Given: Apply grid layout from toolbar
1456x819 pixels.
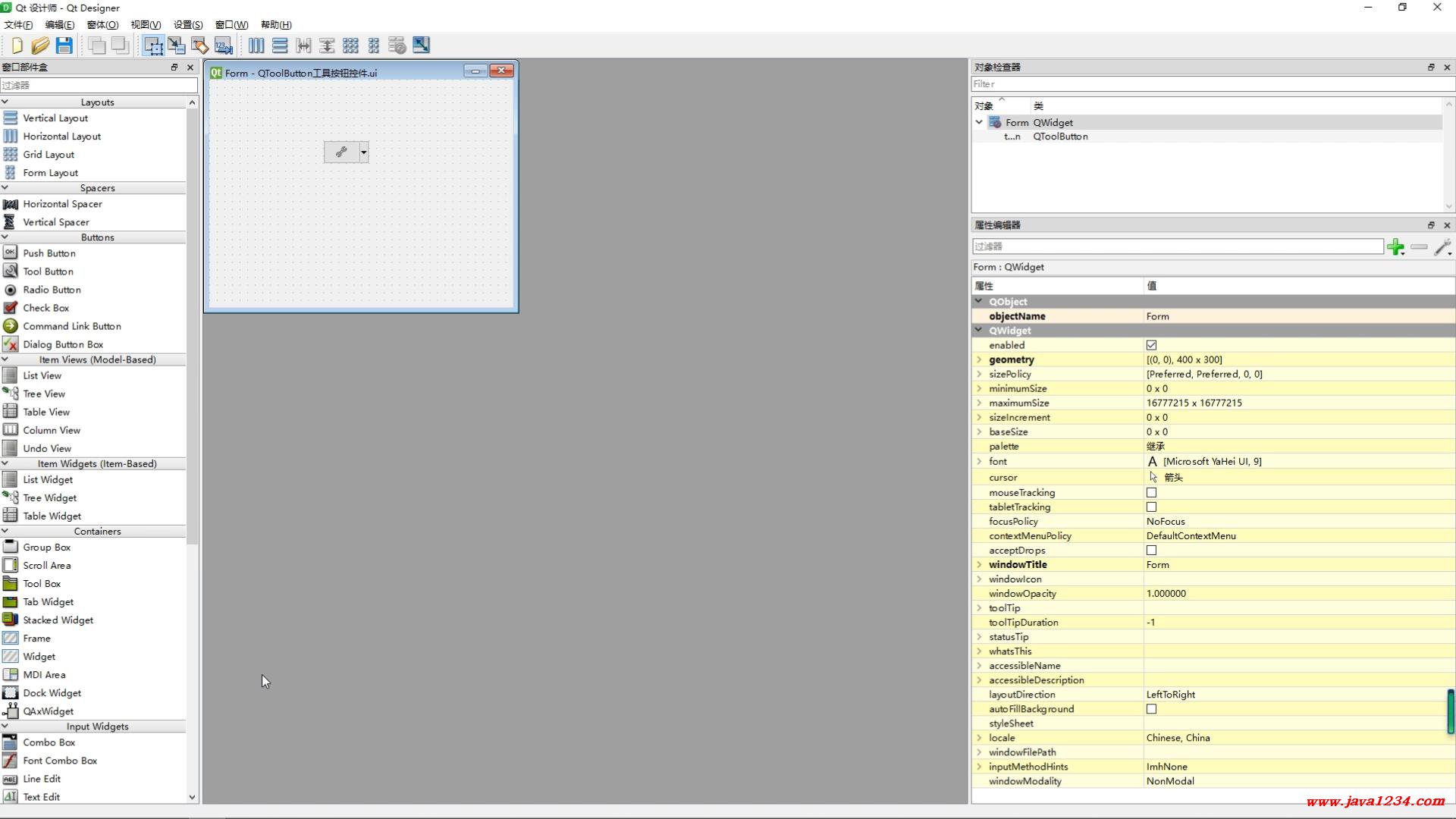Looking at the screenshot, I should [x=350, y=45].
